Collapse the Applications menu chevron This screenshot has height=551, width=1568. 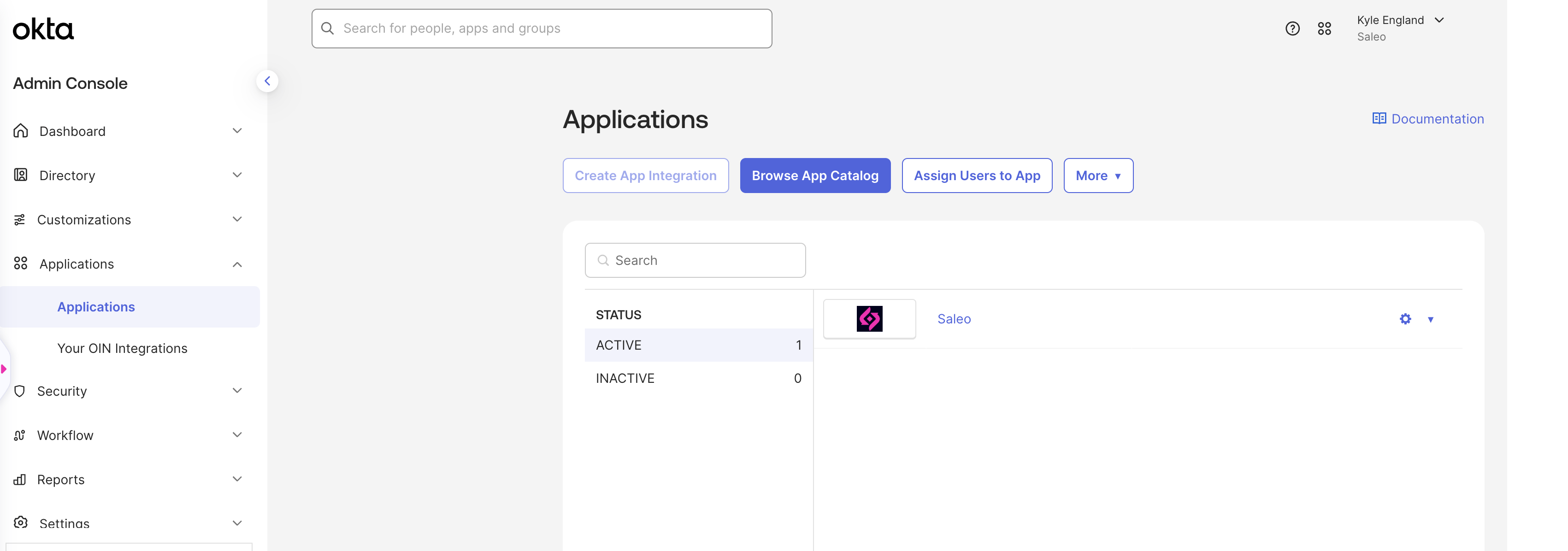point(237,264)
